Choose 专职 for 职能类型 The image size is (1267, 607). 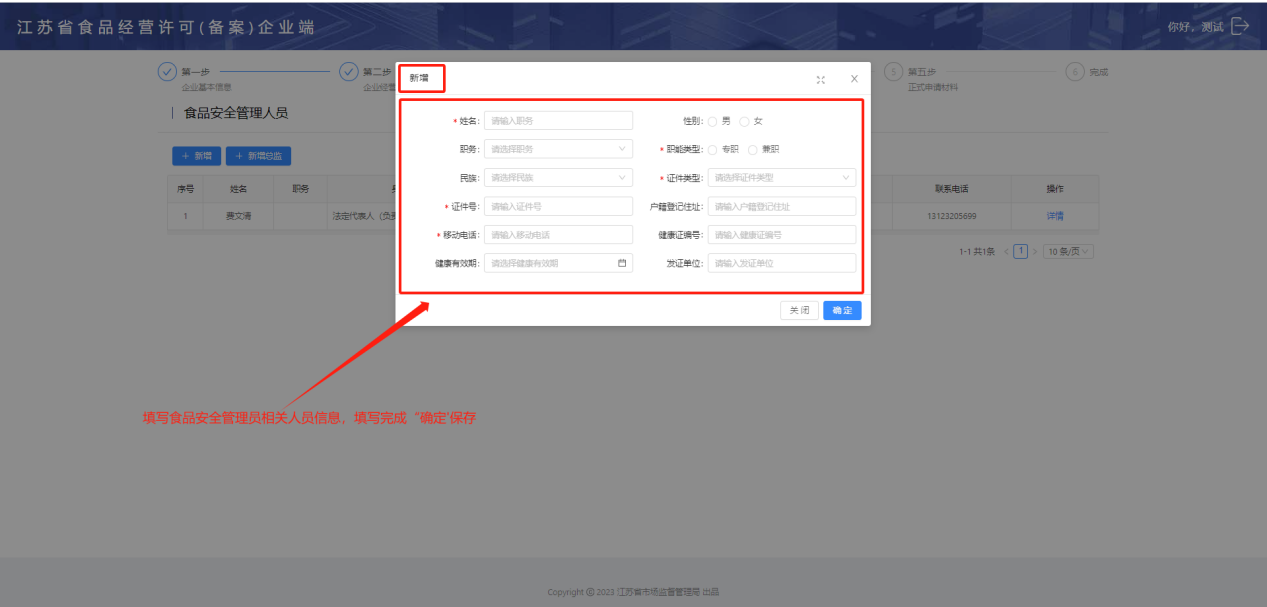[x=713, y=149]
